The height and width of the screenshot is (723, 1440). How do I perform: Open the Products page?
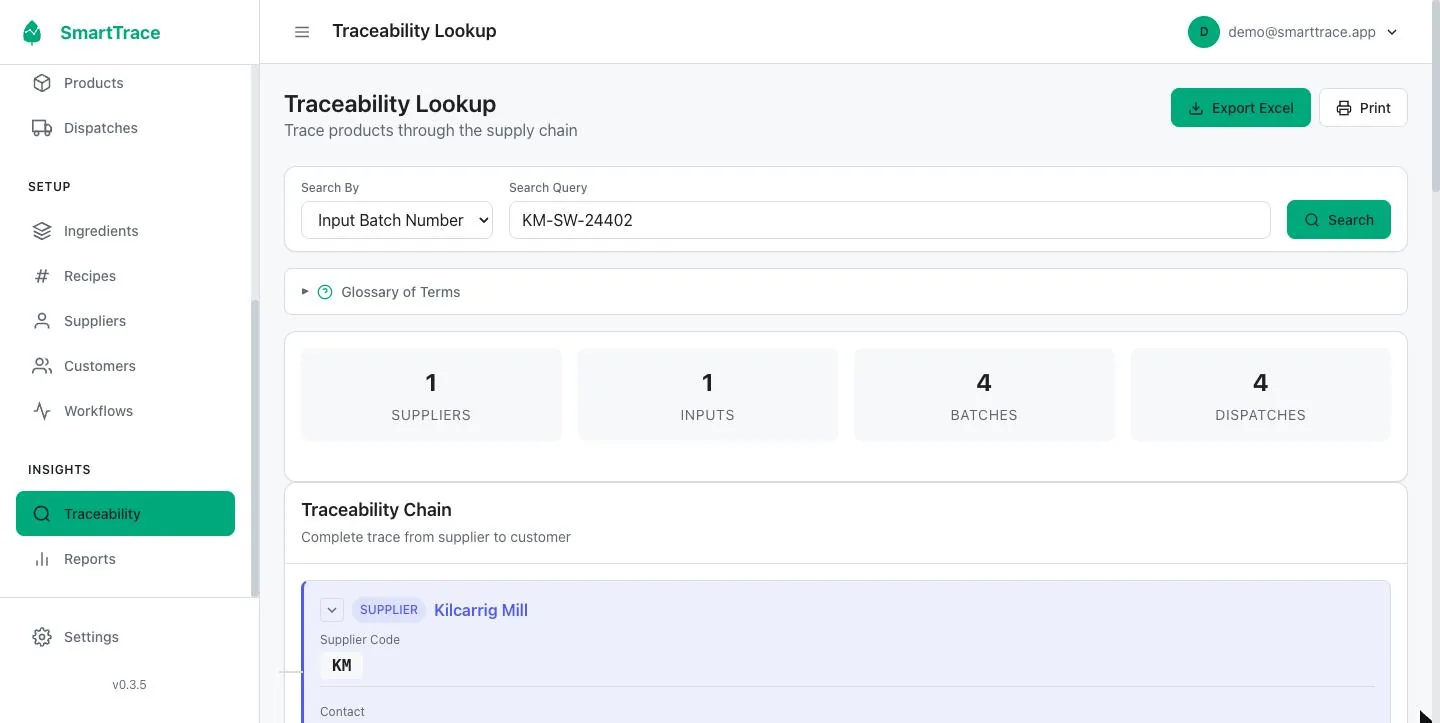point(126,83)
